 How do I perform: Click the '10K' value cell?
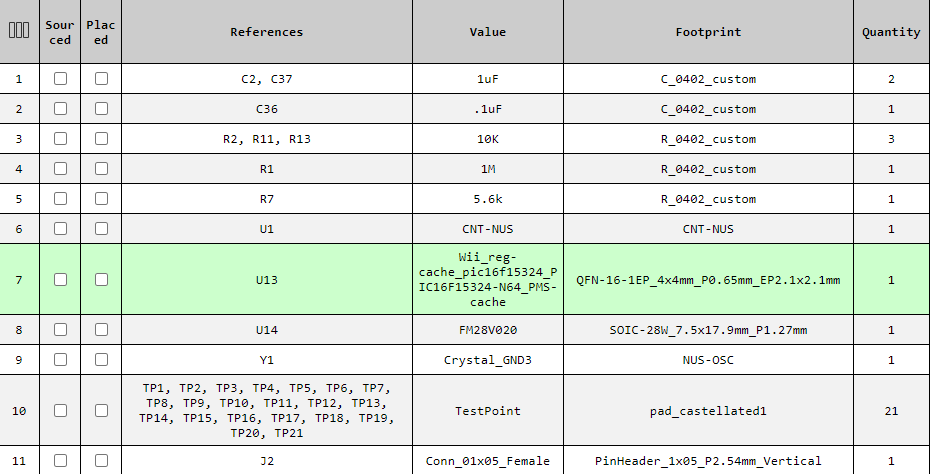coord(488,139)
